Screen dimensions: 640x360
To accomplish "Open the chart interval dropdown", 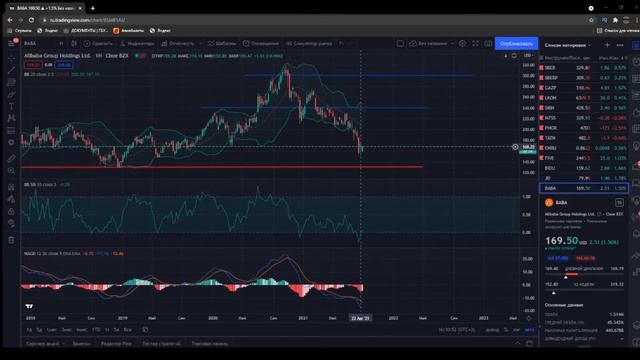I will tap(61, 43).
